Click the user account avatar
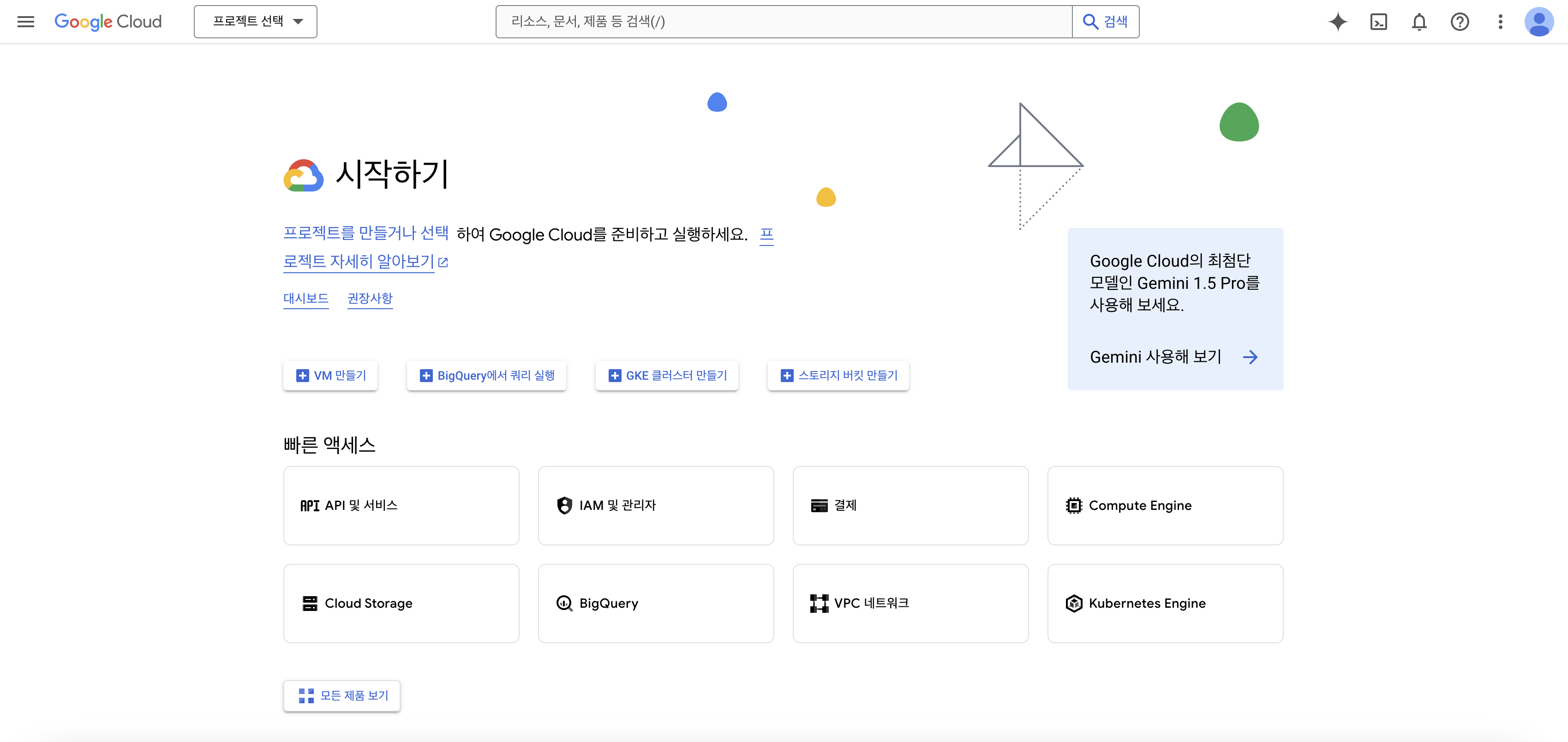The height and width of the screenshot is (742, 1568). coord(1539,22)
